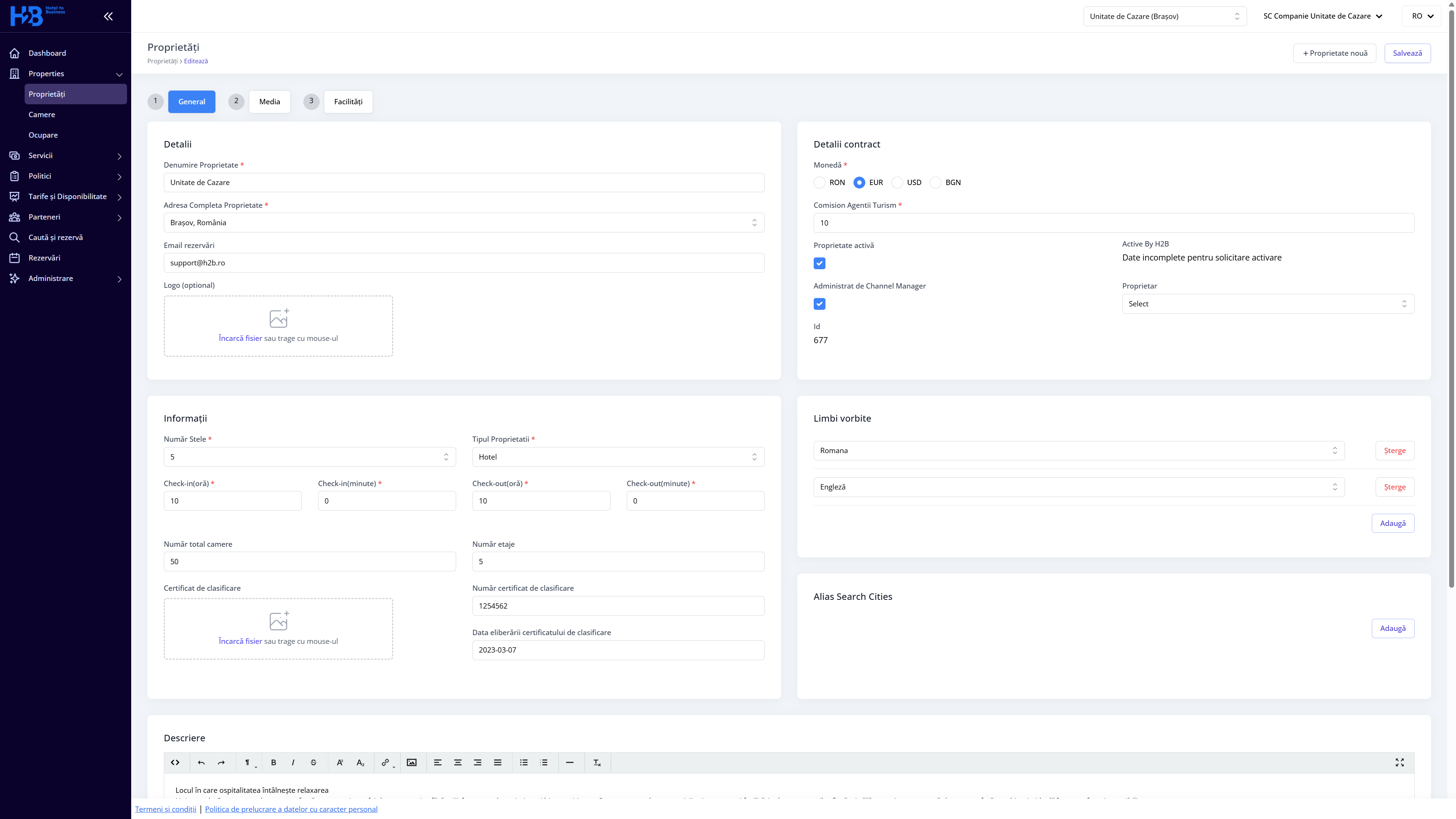The height and width of the screenshot is (819, 1456).
Task: Add alias search city with Adaugă
Action: (x=1393, y=629)
